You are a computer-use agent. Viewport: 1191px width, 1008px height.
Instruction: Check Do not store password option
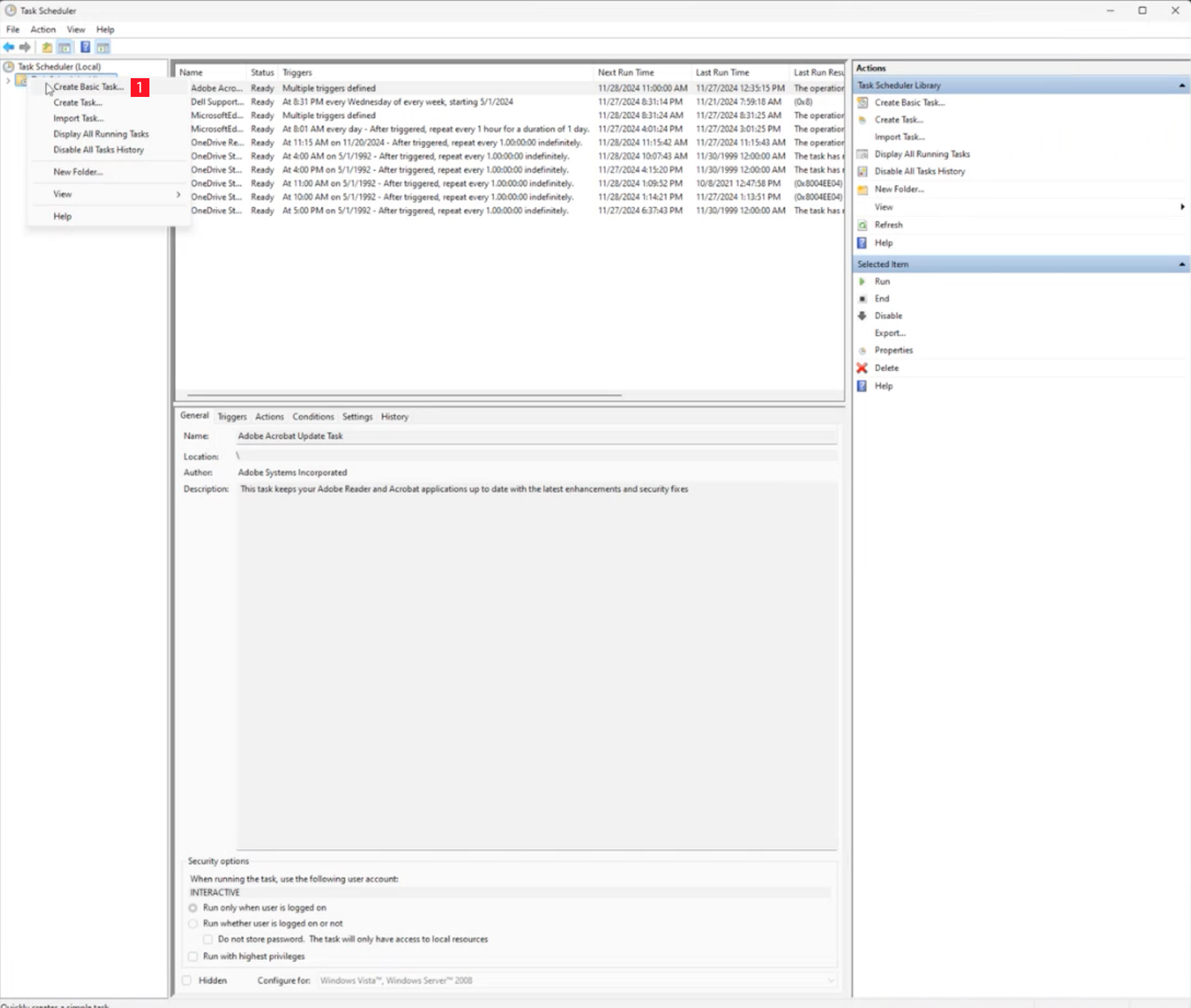pyautogui.click(x=208, y=939)
